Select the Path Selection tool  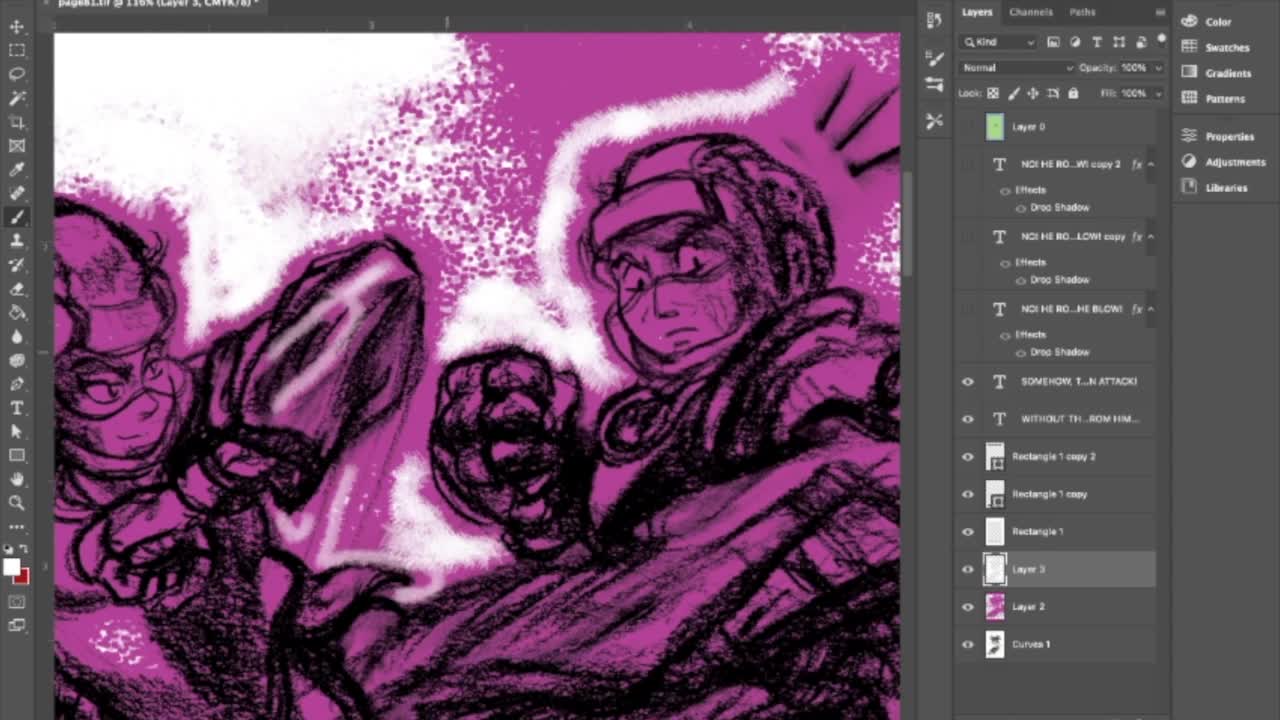click(x=17, y=432)
